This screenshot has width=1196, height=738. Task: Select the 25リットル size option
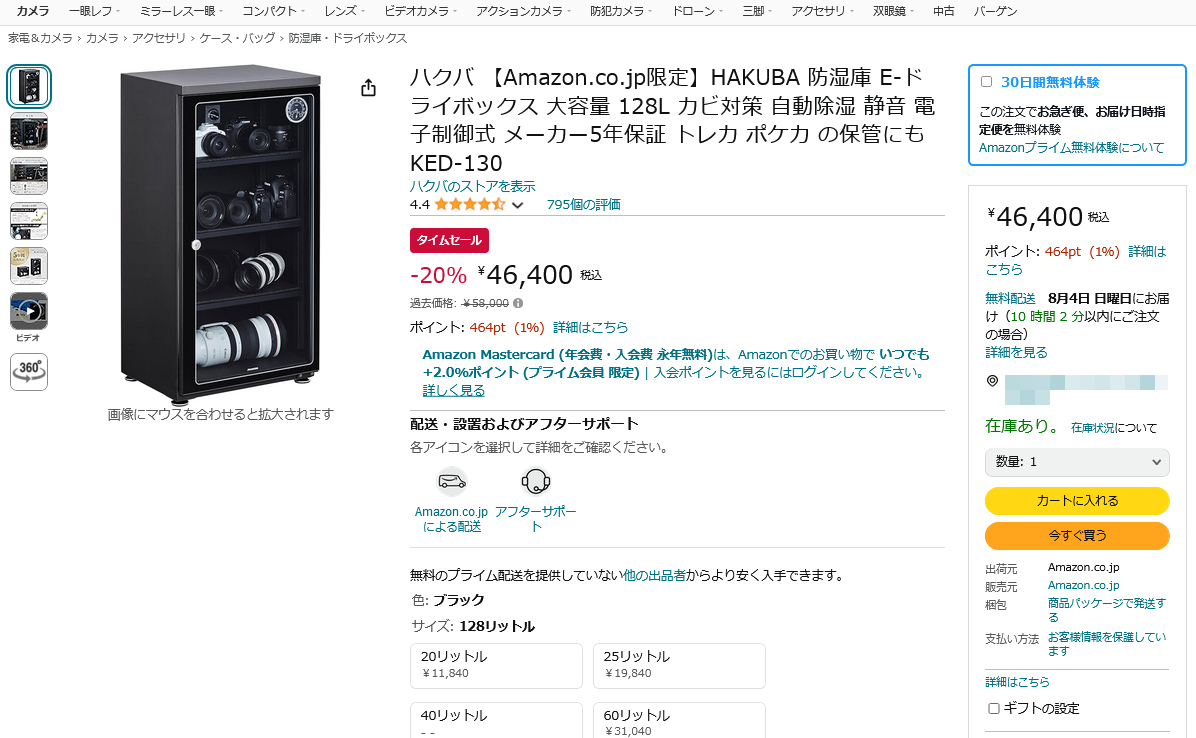[x=679, y=666]
